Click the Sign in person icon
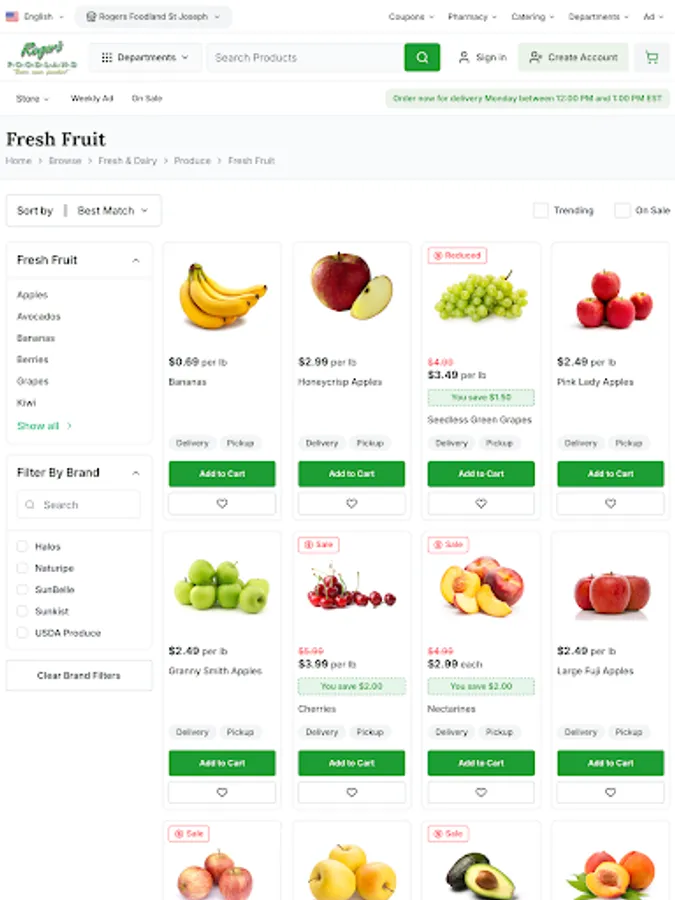 pos(464,57)
